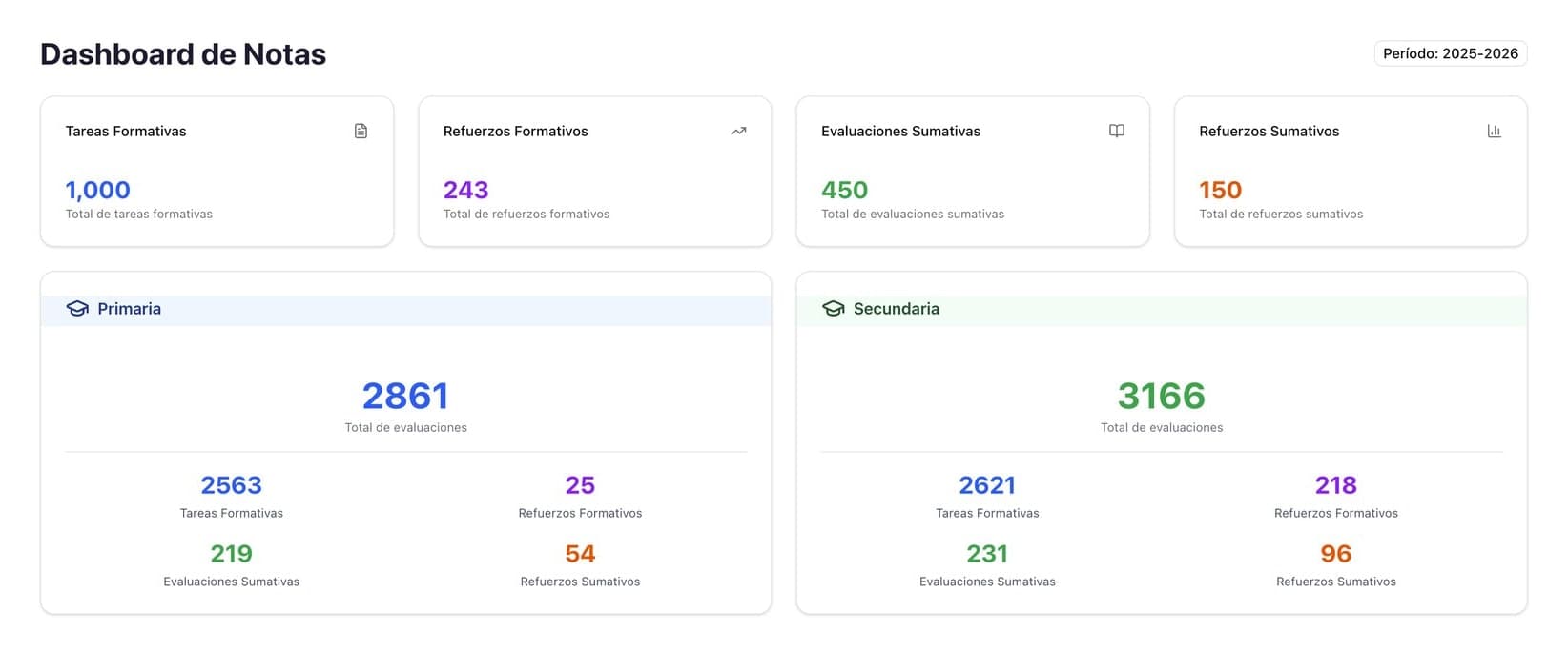
Task: Select the Tareas Formativas card title
Action: click(126, 132)
